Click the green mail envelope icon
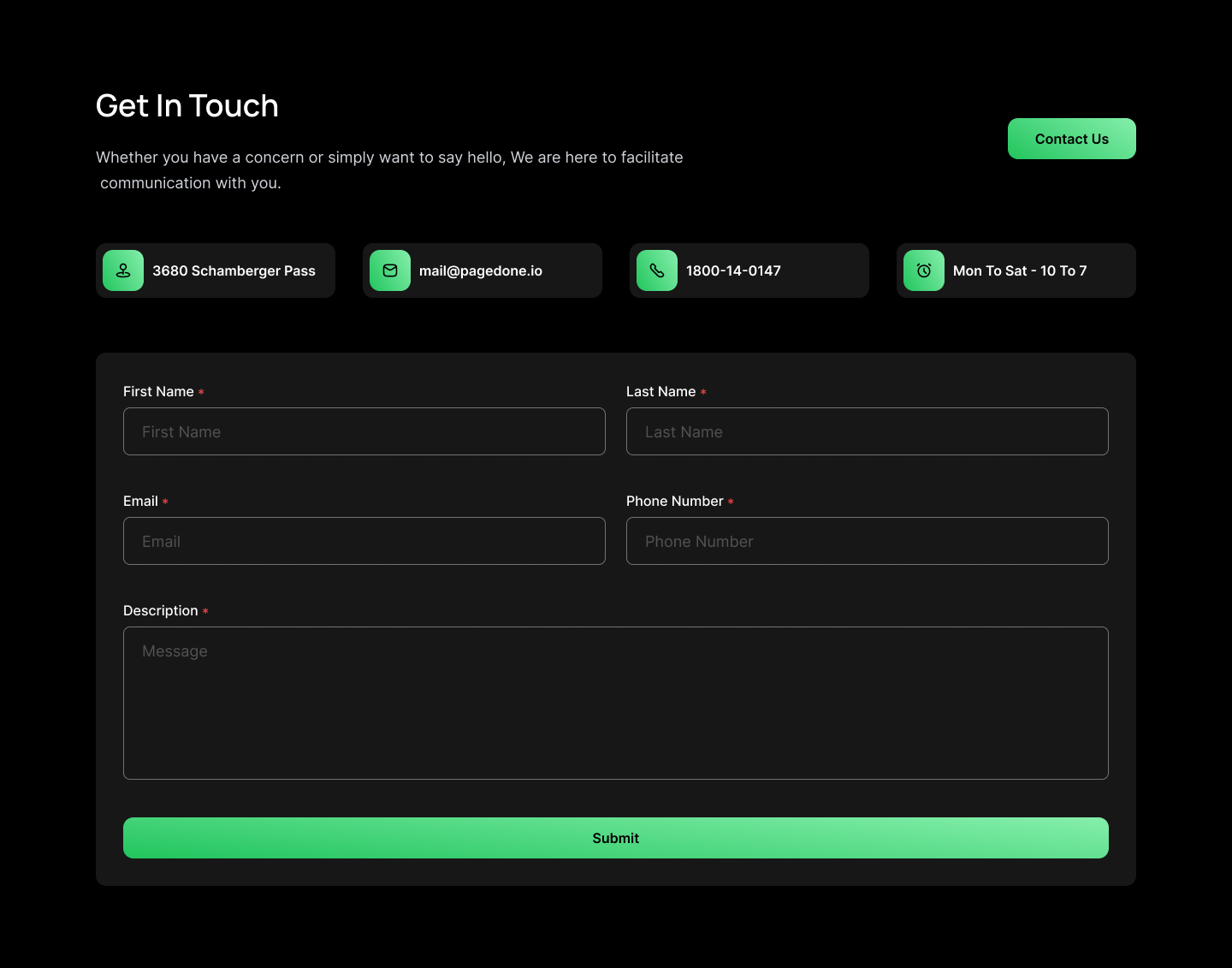Image resolution: width=1232 pixels, height=968 pixels. pyautogui.click(x=390, y=270)
